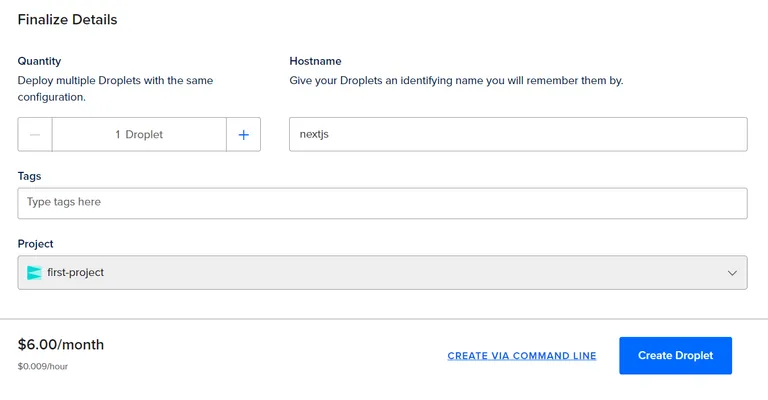This screenshot has width=768, height=400.
Task: Decrease Droplet quantity with minus icon
Action: (x=35, y=134)
